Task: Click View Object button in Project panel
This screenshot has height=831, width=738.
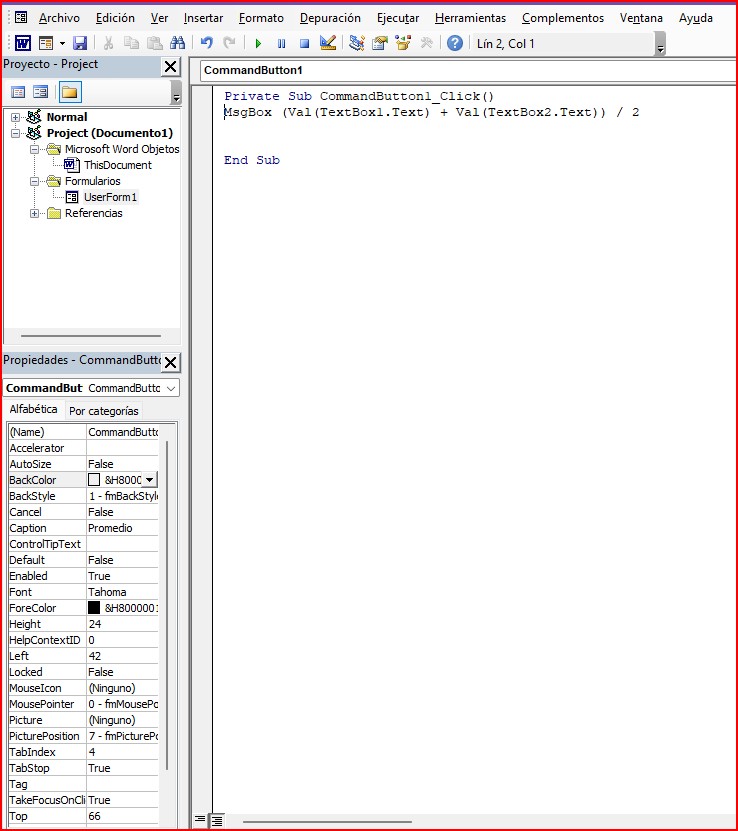Action: point(41,92)
